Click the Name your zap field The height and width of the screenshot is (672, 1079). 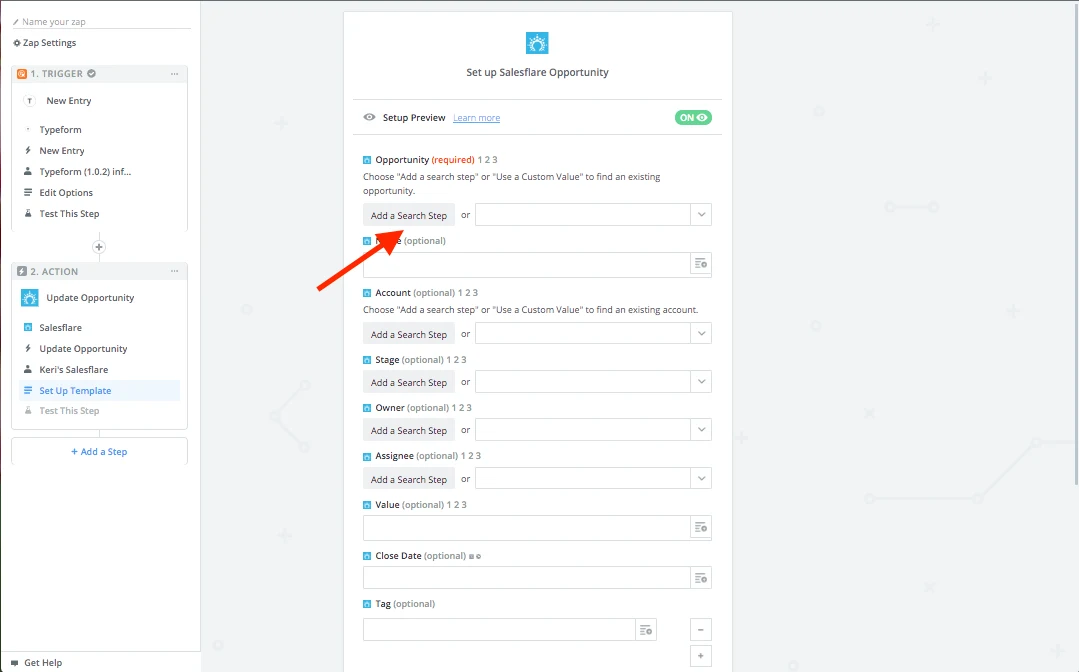[x=102, y=21]
